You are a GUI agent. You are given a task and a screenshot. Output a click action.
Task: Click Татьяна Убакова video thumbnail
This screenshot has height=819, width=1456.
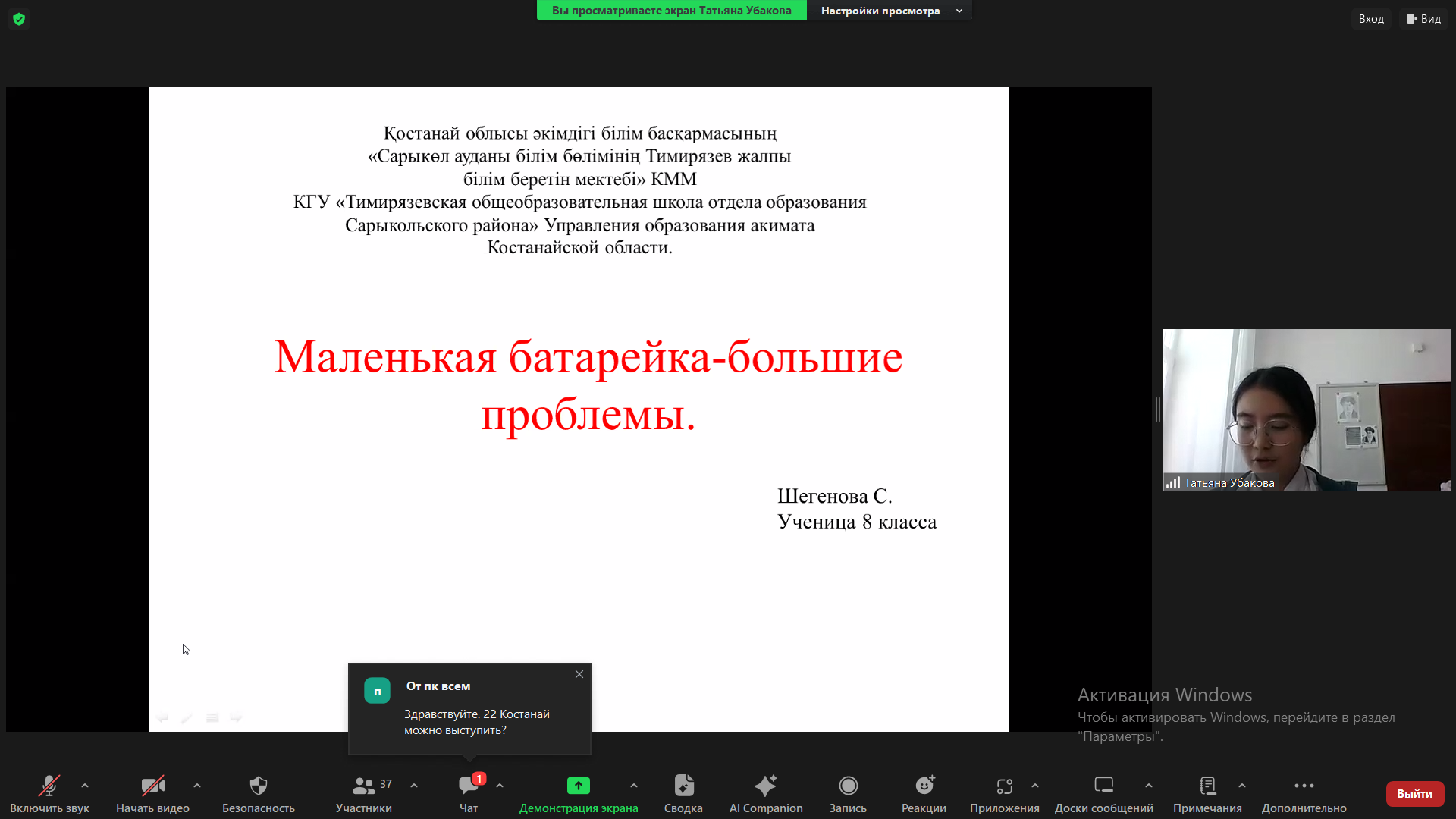point(1307,409)
